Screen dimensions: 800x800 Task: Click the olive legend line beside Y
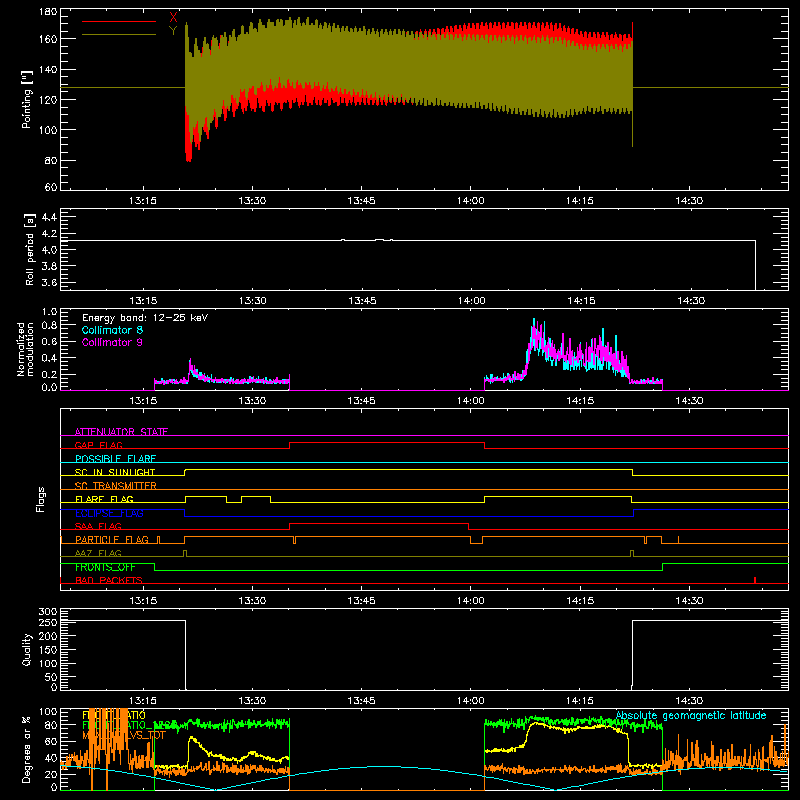click(119, 34)
